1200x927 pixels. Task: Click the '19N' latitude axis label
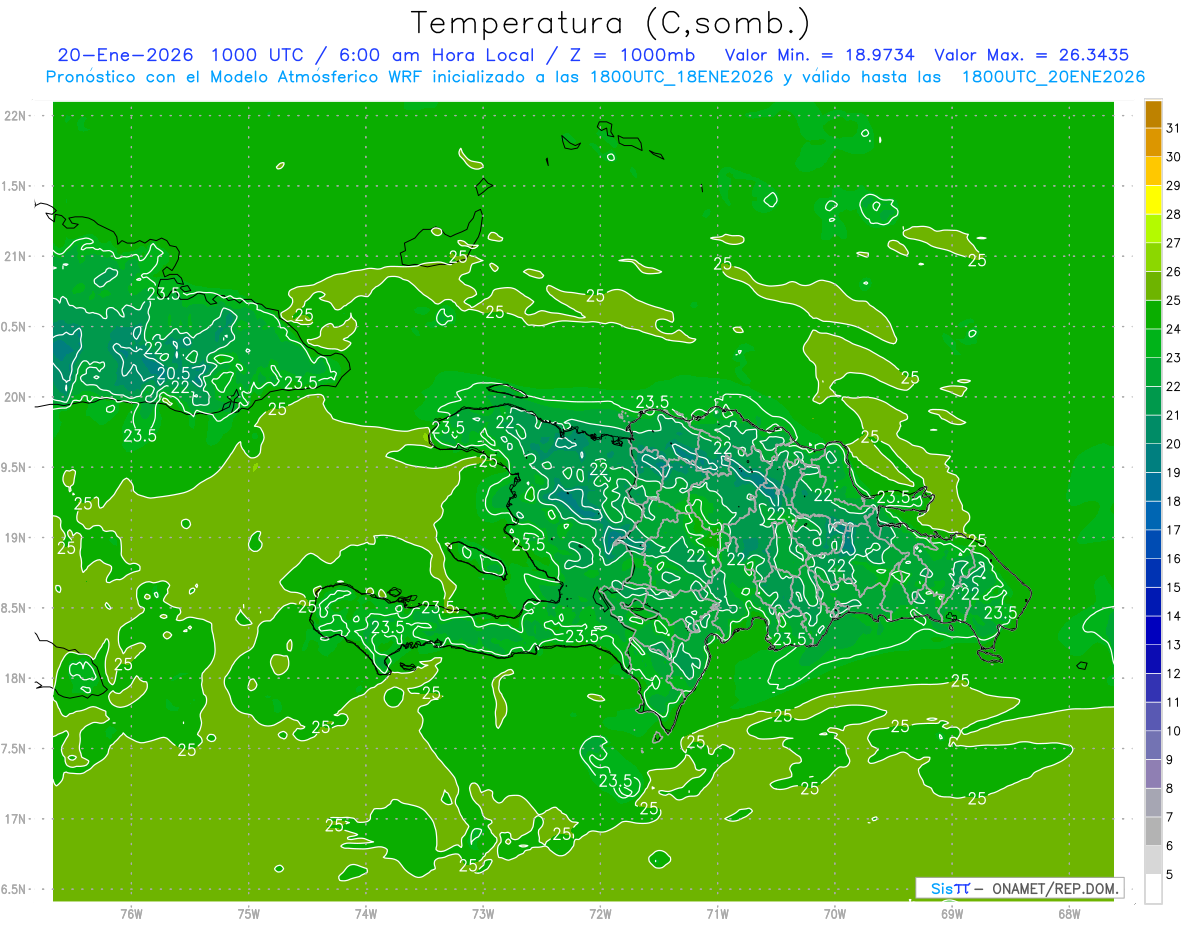[x=15, y=537]
